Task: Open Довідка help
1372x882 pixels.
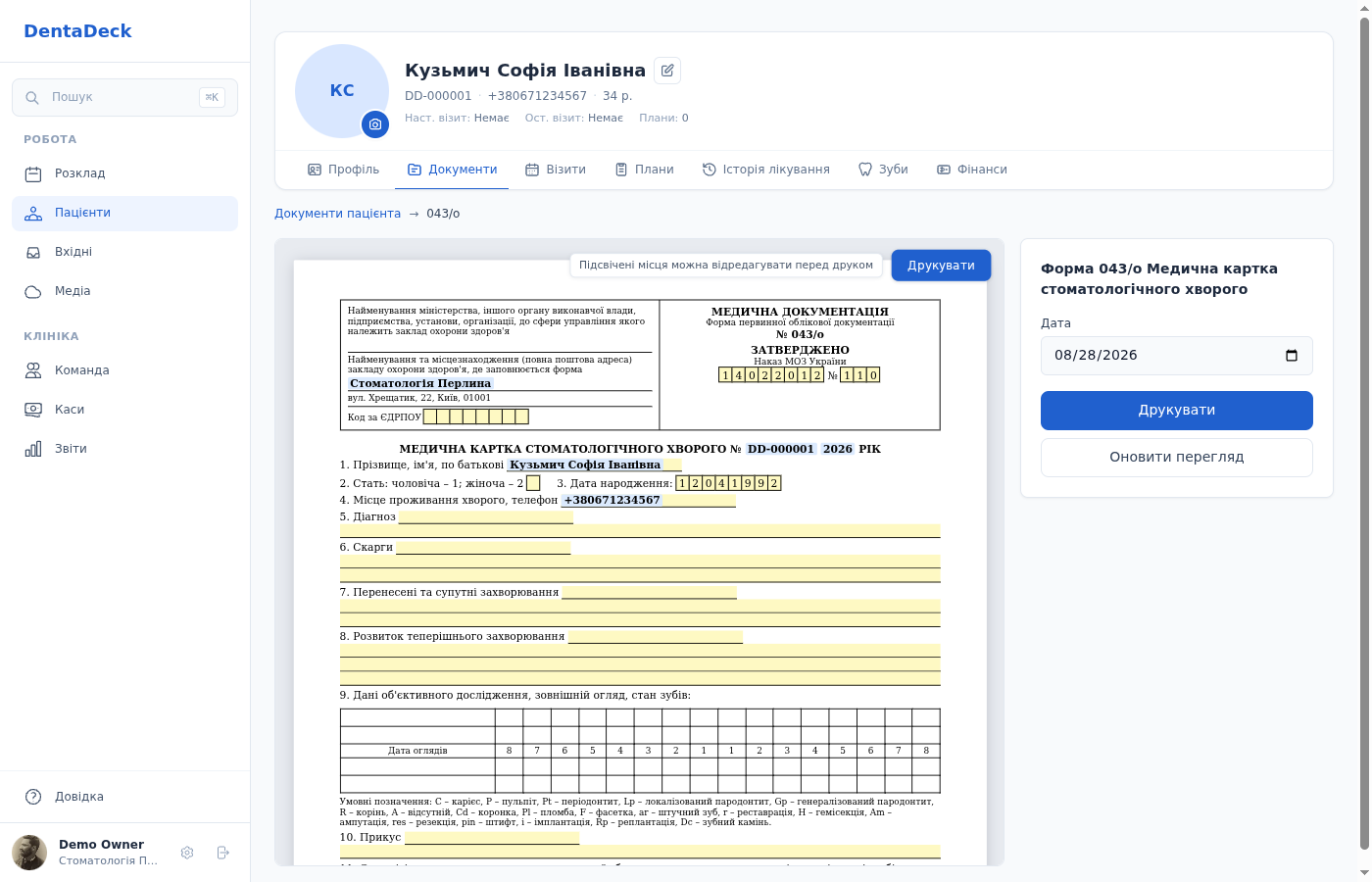Action: (x=124, y=797)
